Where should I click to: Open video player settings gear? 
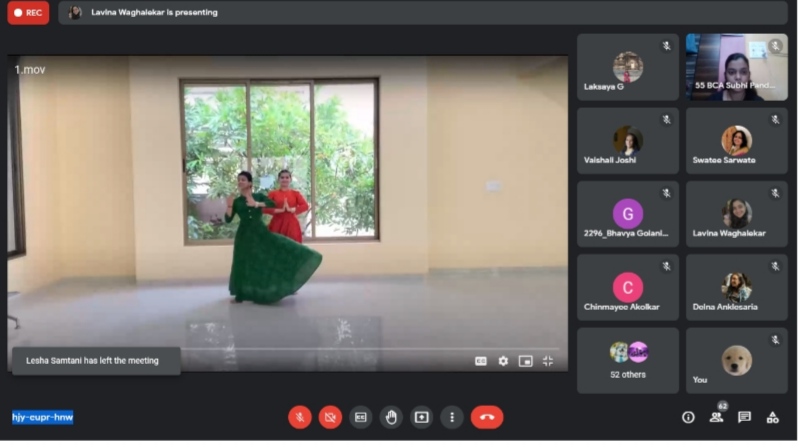point(503,361)
